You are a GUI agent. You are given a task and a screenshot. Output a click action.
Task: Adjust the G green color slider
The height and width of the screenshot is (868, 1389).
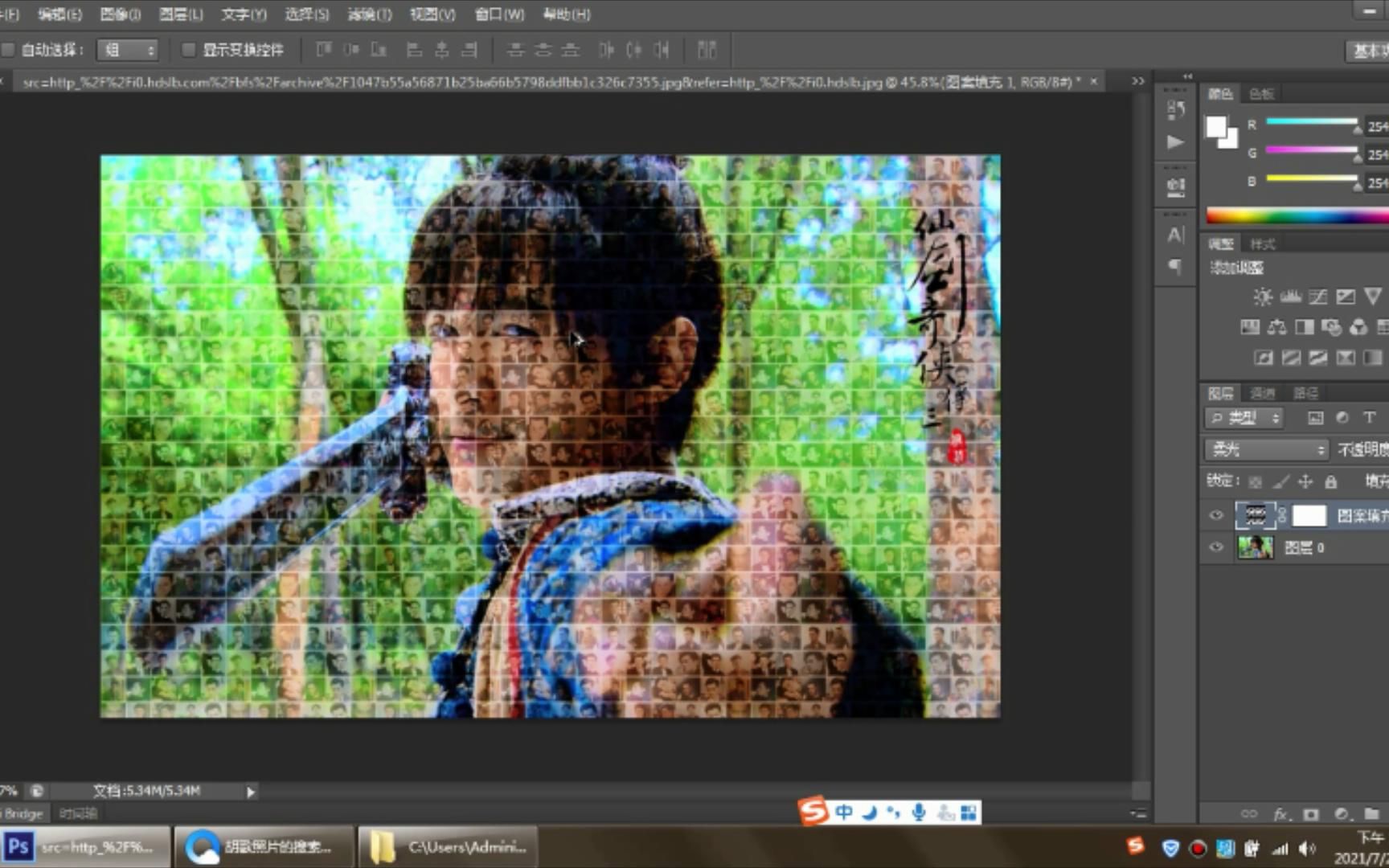tap(1313, 150)
